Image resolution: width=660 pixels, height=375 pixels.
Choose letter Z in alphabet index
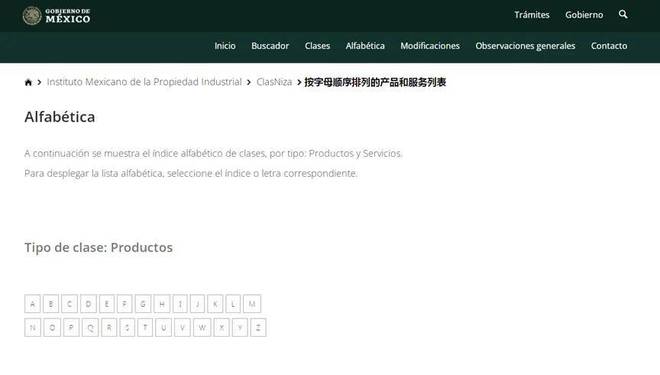click(x=258, y=327)
